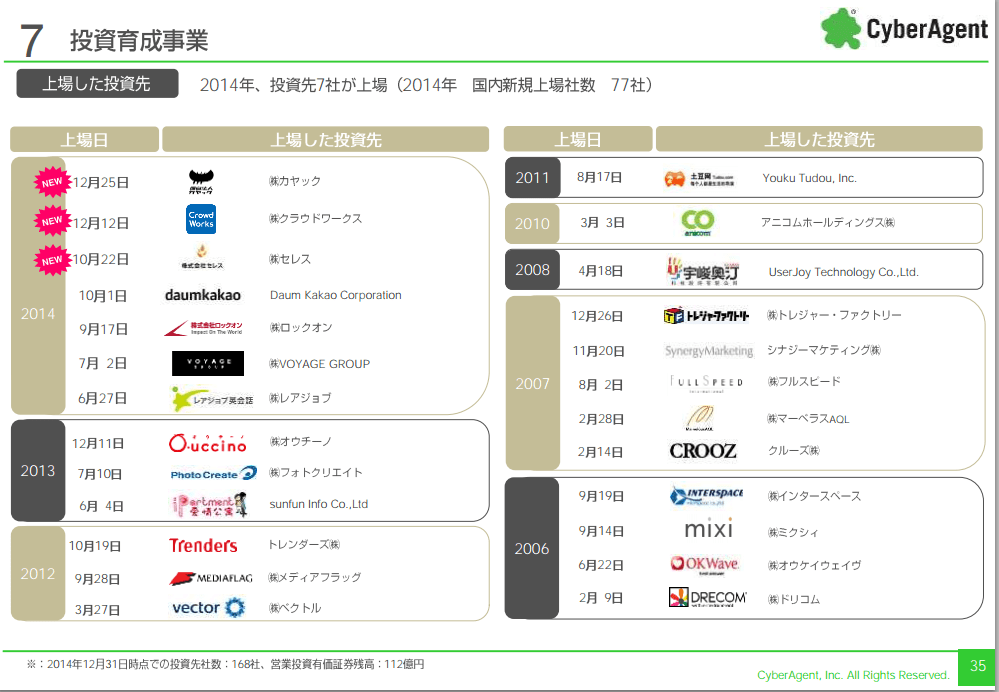Select the 2014 year block
999x692 pixels.
point(38,313)
